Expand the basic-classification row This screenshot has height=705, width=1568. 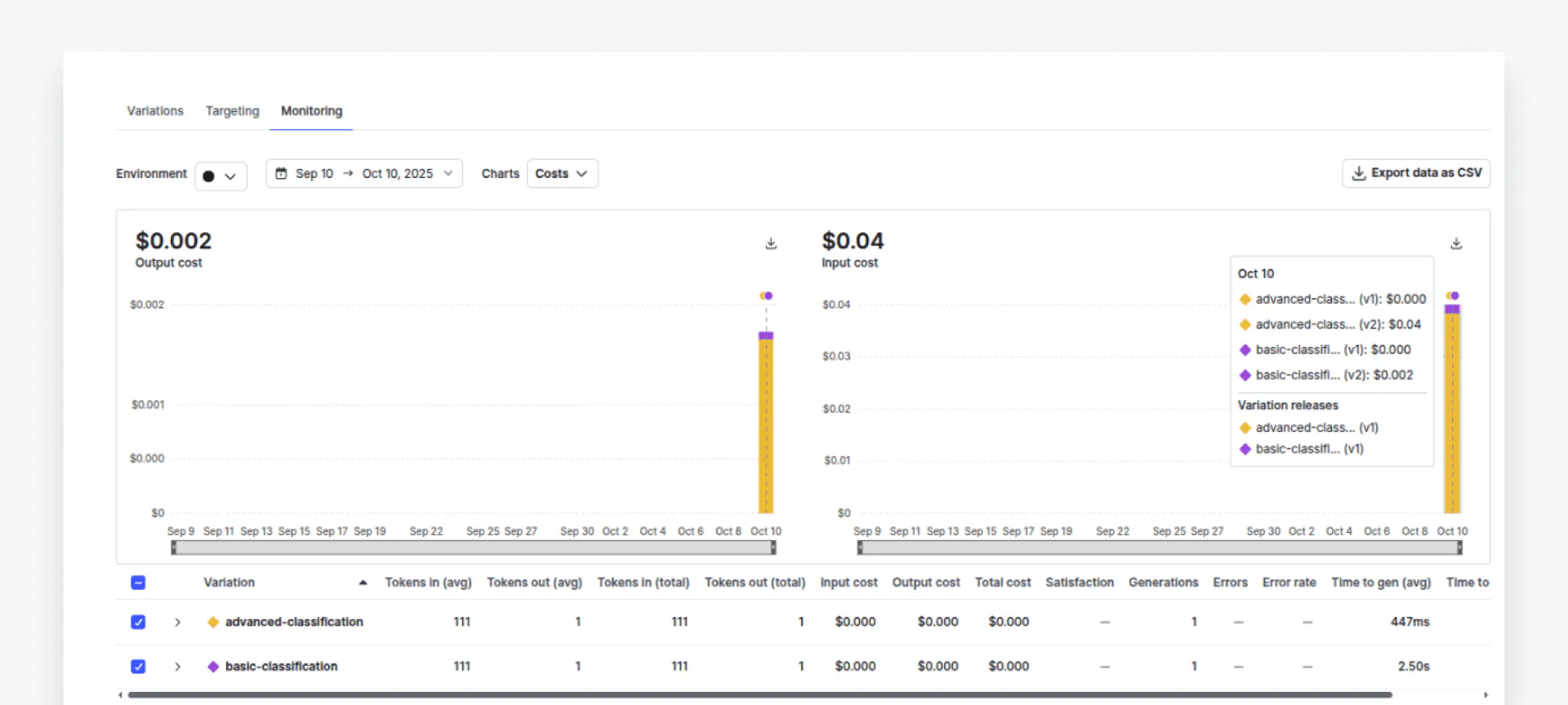[177, 667]
